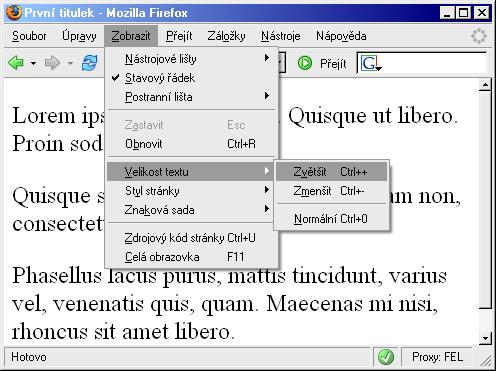The width and height of the screenshot is (496, 371).
Task: Expand the Velikost textu submenu
Action: click(x=190, y=172)
